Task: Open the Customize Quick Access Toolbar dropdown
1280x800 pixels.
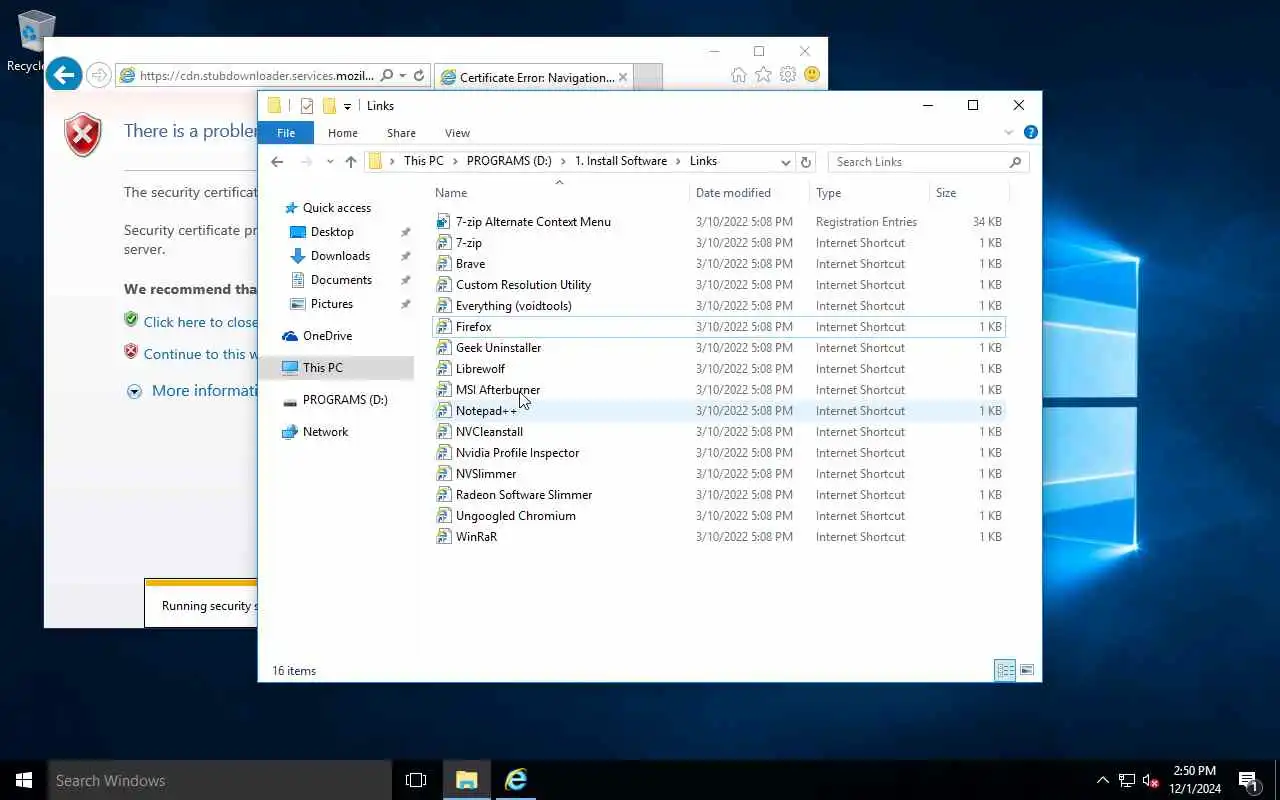Action: point(347,106)
